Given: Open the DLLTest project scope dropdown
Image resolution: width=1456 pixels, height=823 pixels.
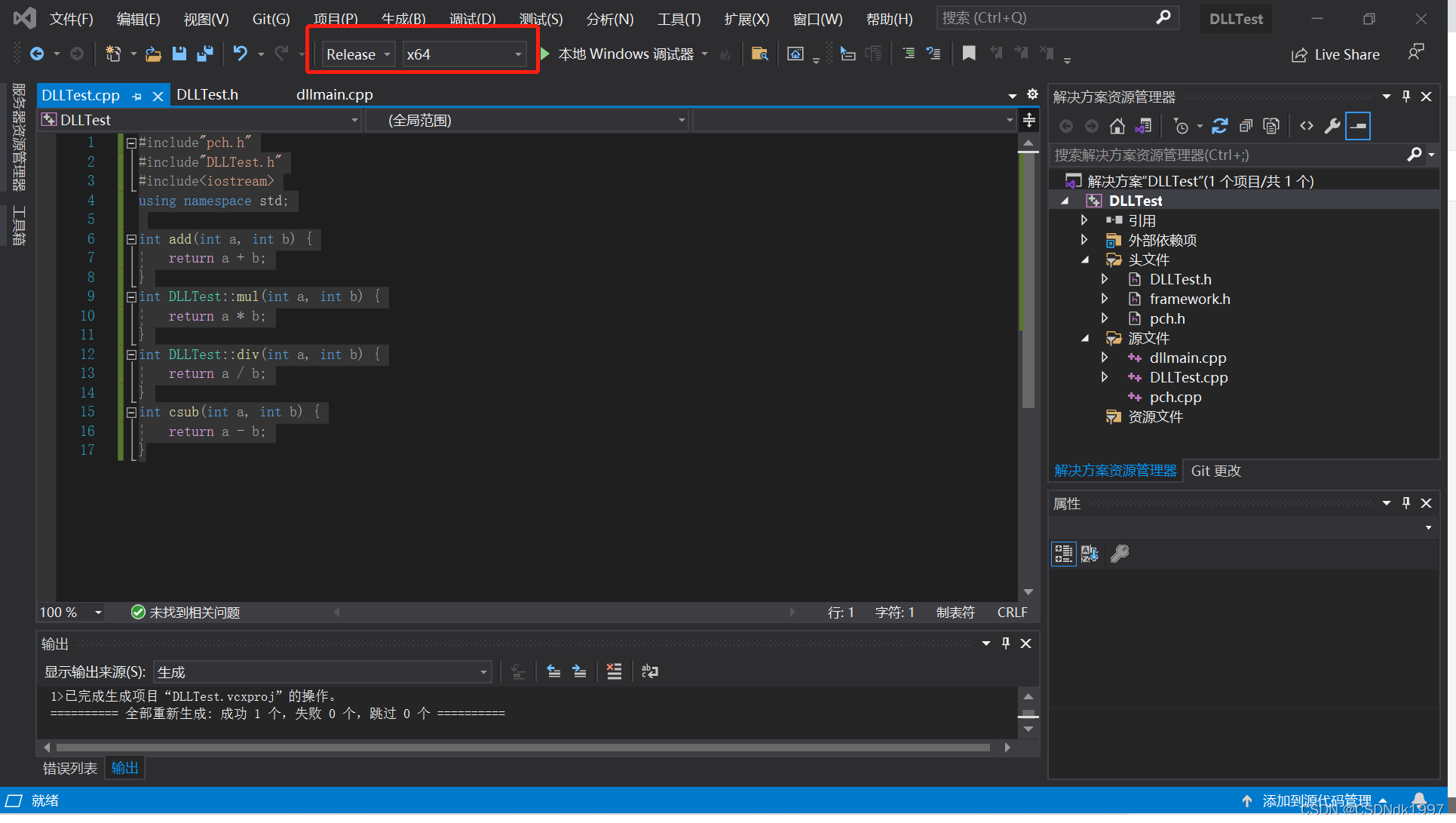Looking at the screenshot, I should click(200, 120).
